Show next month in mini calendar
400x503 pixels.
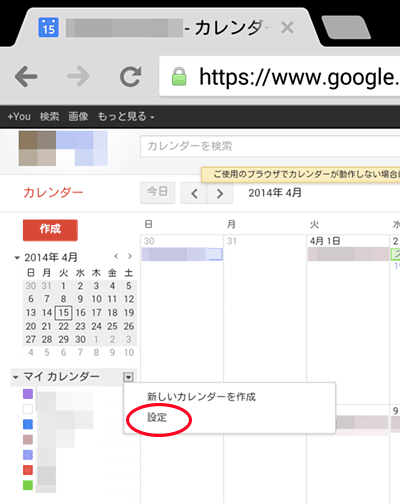click(130, 256)
